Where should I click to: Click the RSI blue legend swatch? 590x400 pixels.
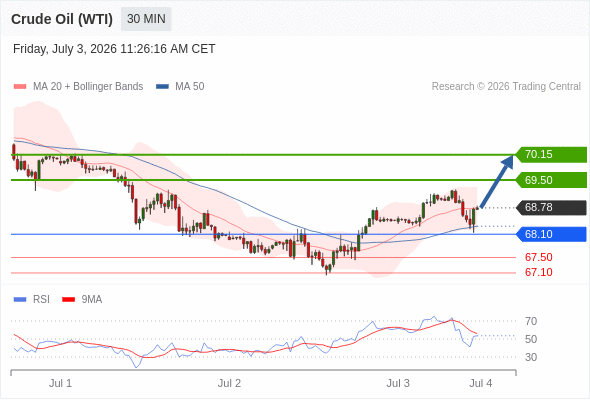(20, 300)
